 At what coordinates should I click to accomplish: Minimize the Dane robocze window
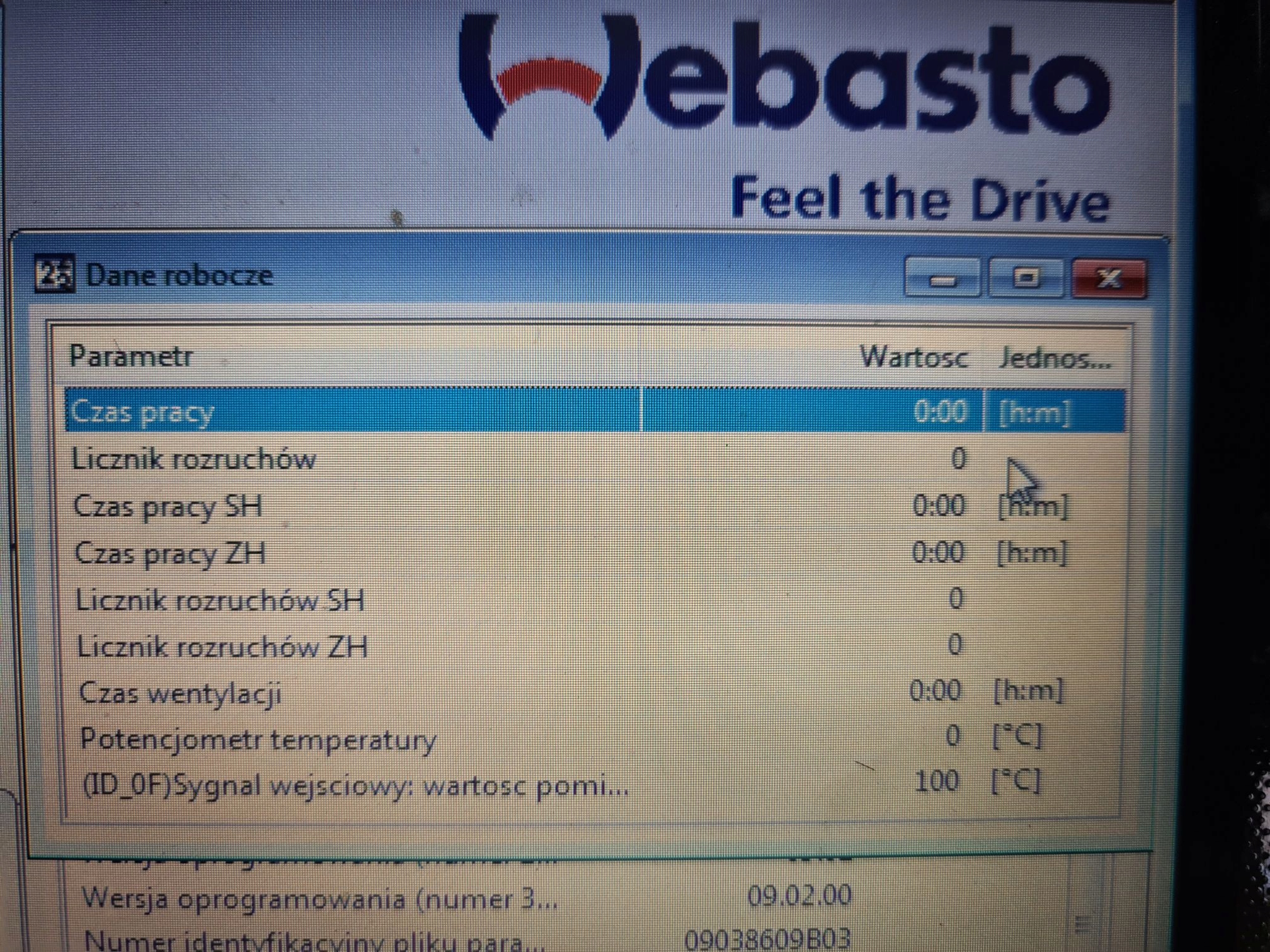[941, 278]
